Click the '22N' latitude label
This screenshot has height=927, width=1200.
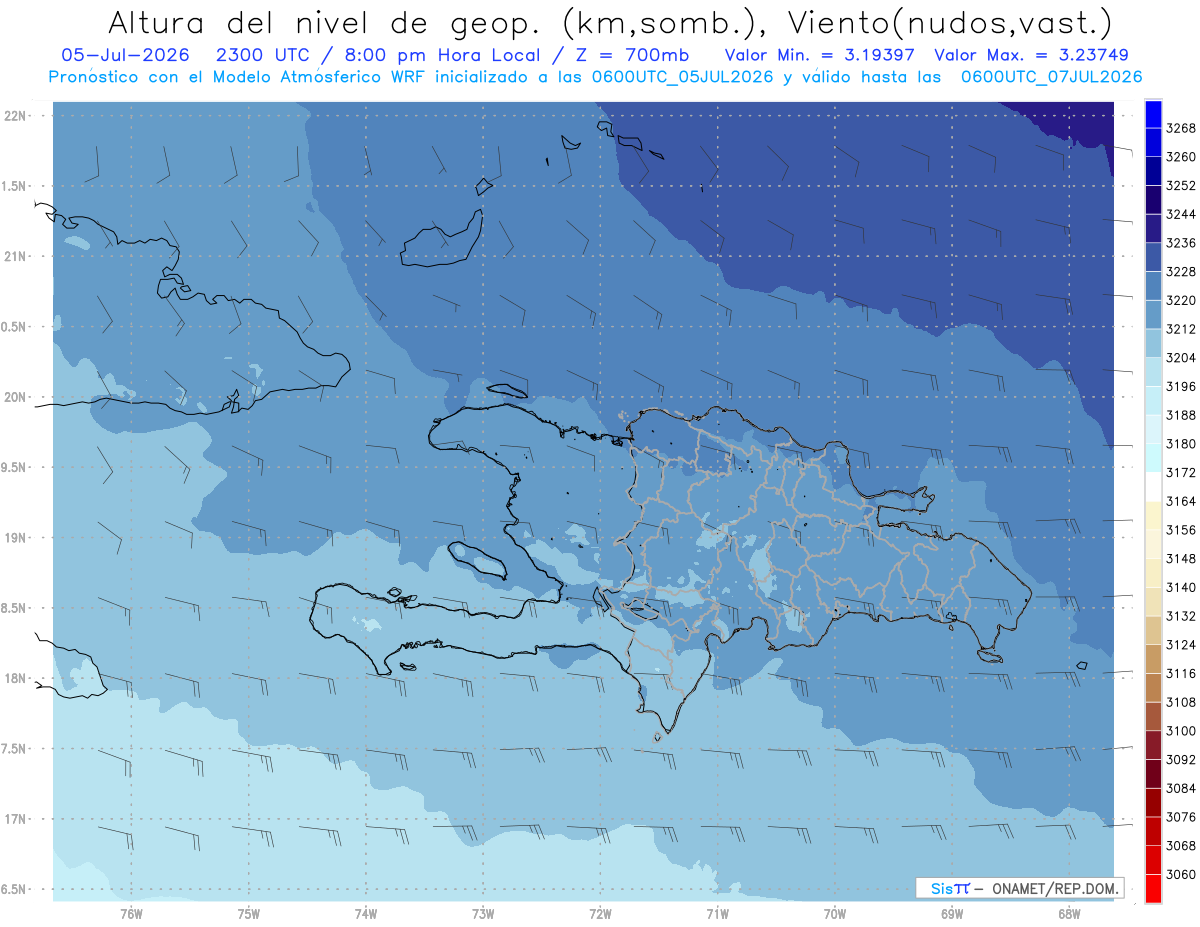click(15, 116)
